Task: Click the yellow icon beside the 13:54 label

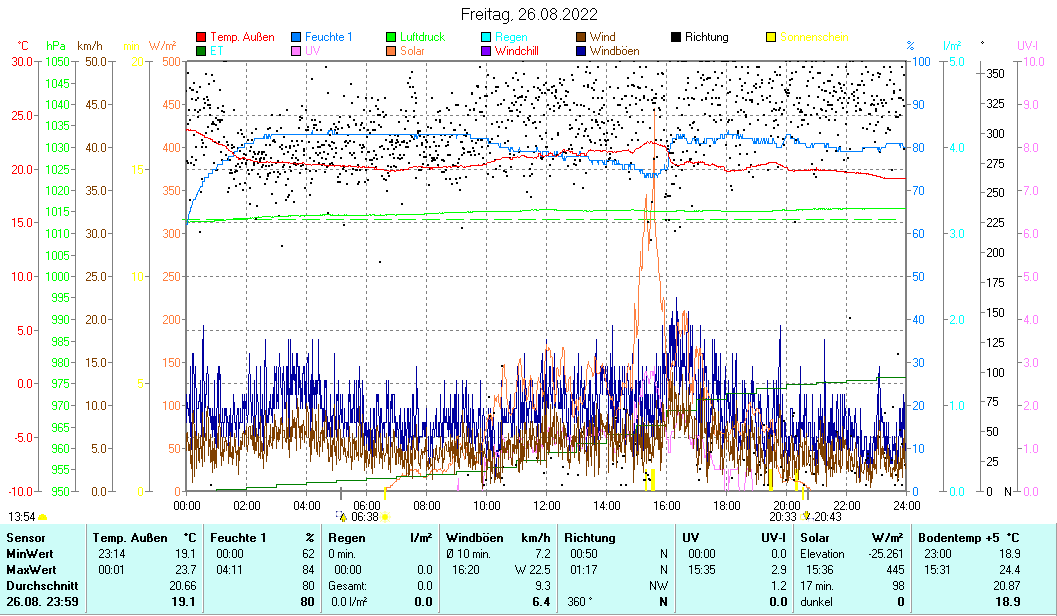Action: point(43,516)
